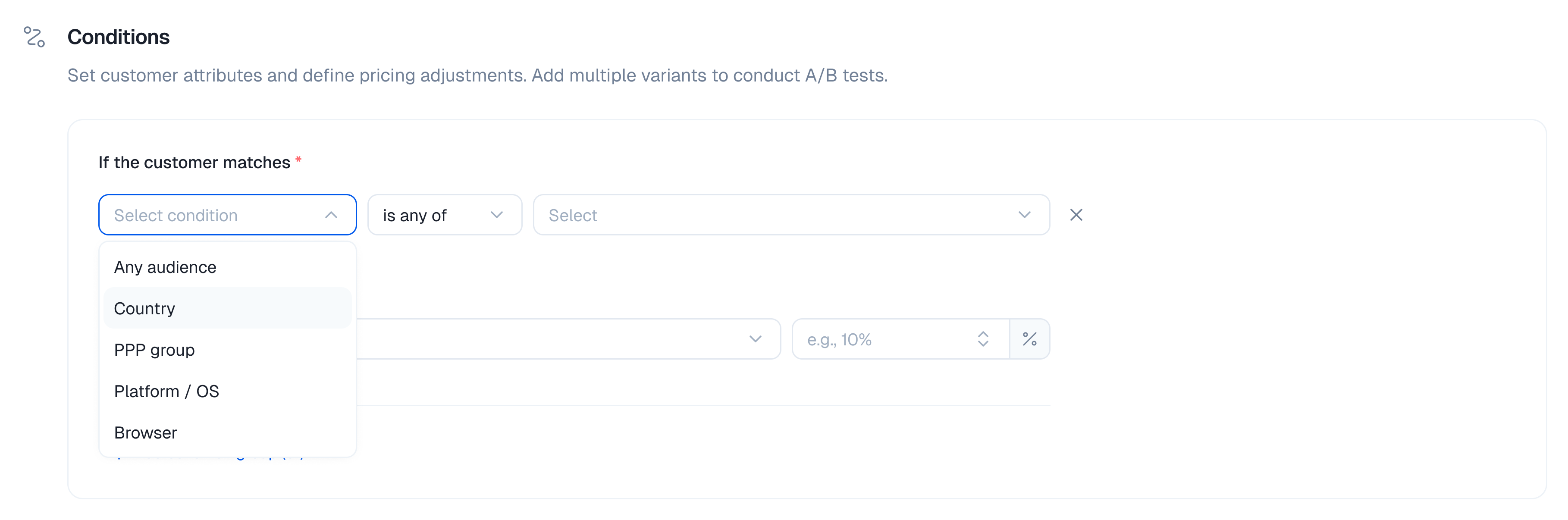Click the "Select condition" dropdown field
This screenshot has width=1568, height=520.
(213, 215)
